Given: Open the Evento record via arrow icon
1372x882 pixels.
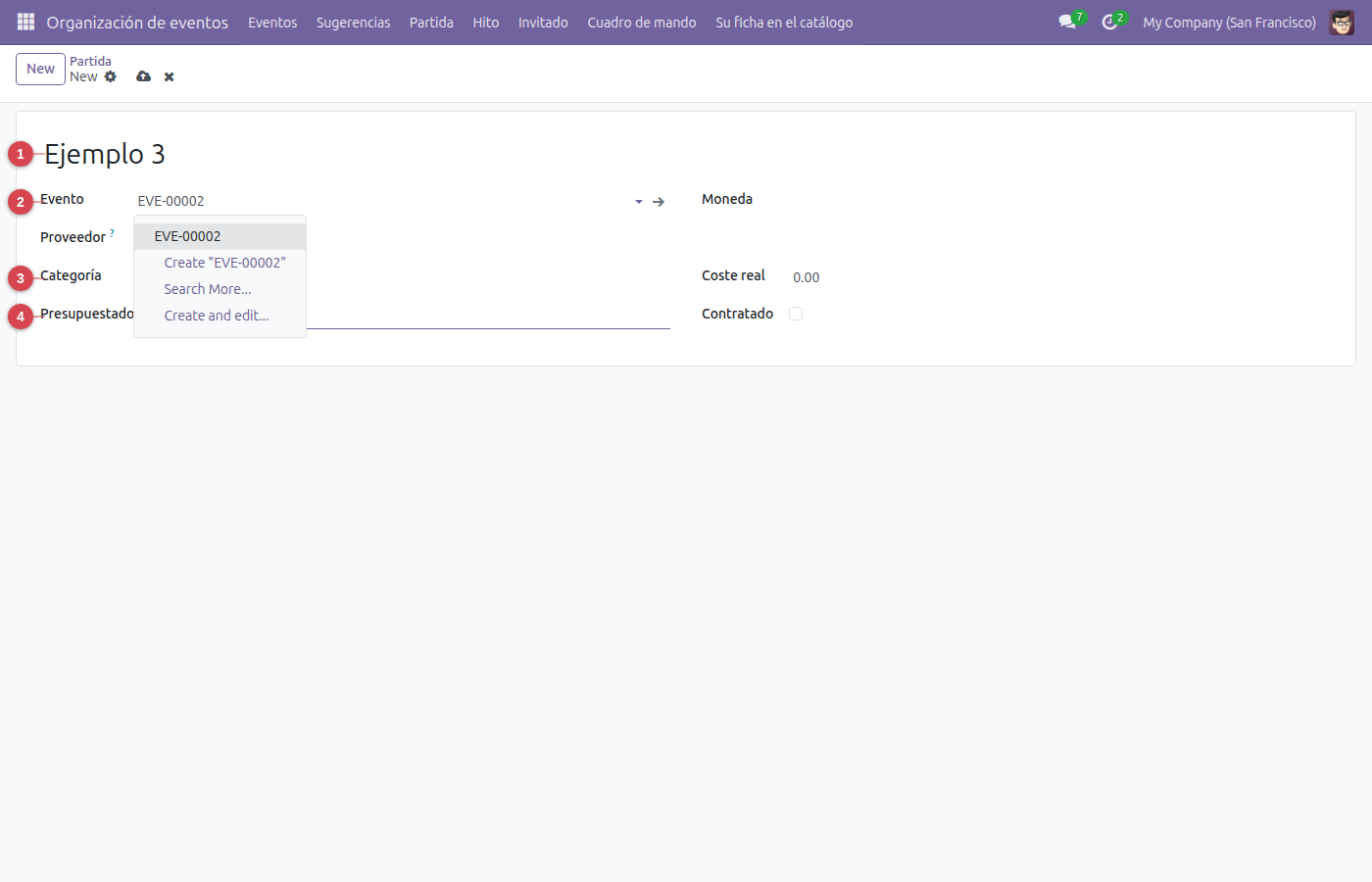Looking at the screenshot, I should (659, 201).
